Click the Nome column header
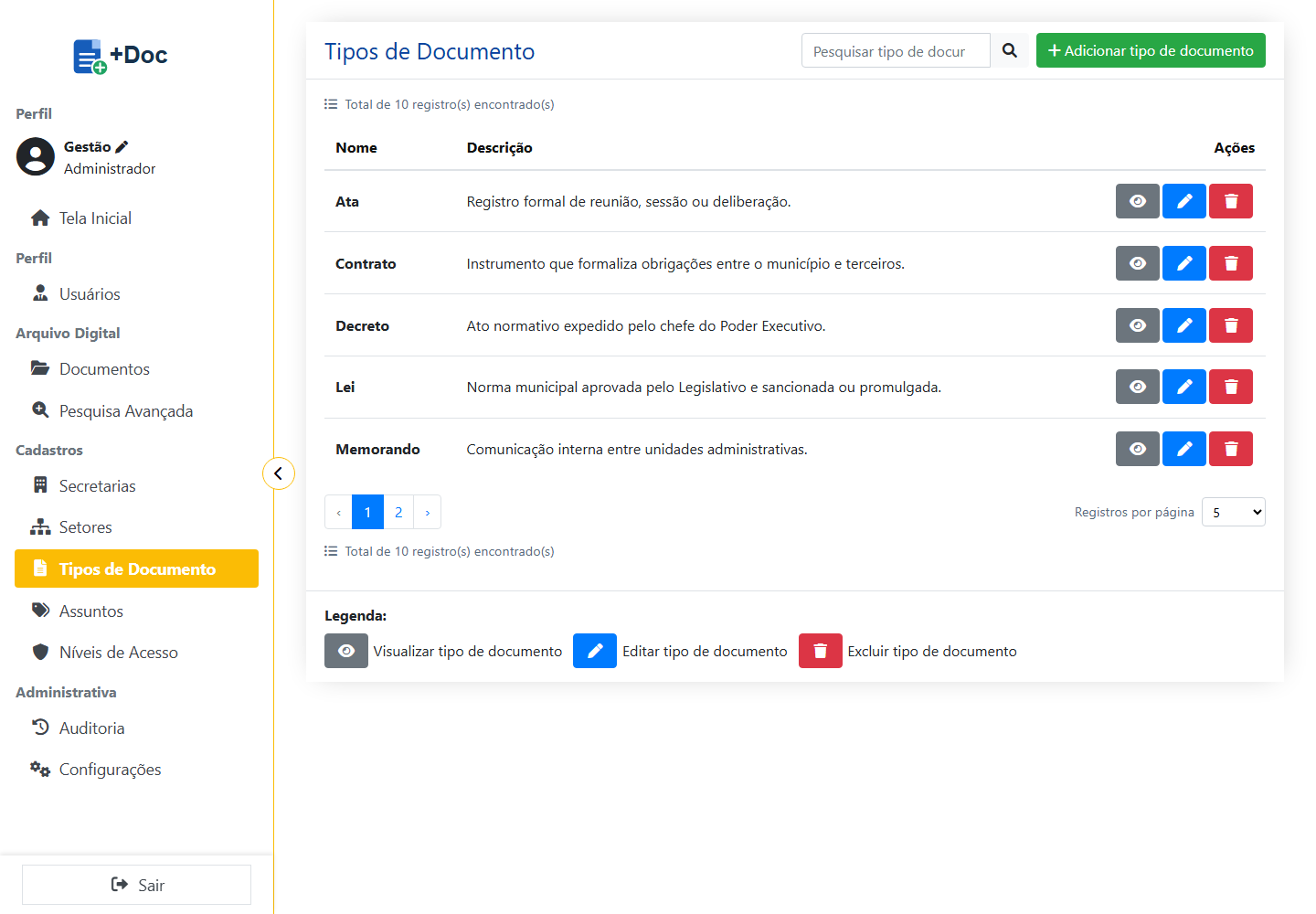The width and height of the screenshot is (1316, 914). 356,148
